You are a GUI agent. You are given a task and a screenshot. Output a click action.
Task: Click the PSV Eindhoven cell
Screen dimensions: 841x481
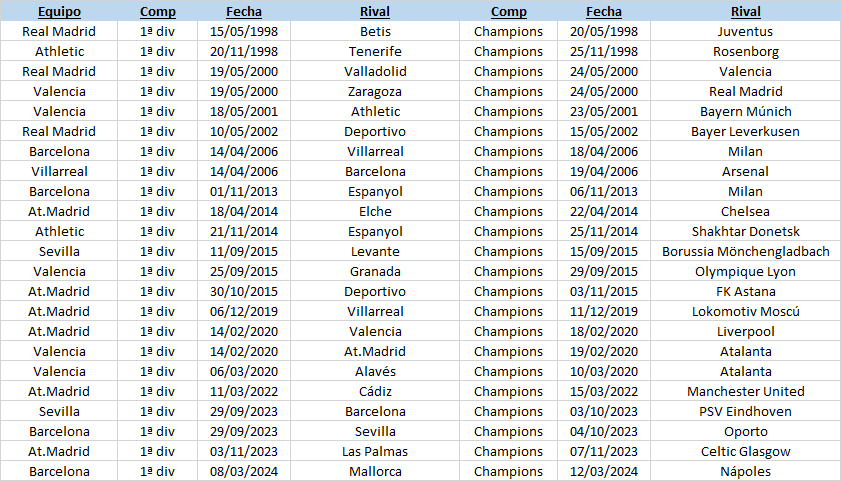[x=745, y=411]
